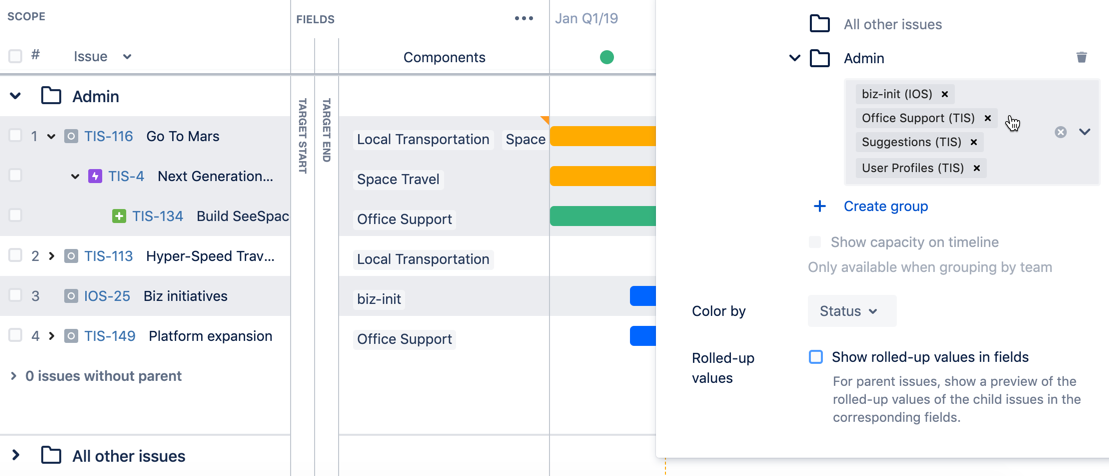Clear all selected components in Admin group
Viewport: 1109px width, 476px height.
point(1060,132)
